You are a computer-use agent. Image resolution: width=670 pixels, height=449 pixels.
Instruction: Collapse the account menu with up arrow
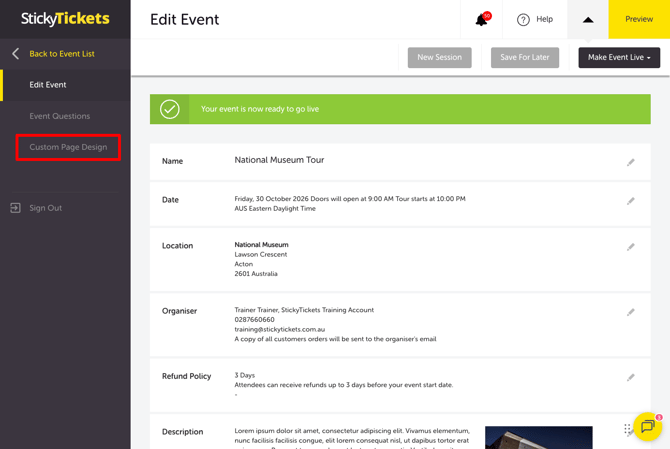(x=588, y=20)
